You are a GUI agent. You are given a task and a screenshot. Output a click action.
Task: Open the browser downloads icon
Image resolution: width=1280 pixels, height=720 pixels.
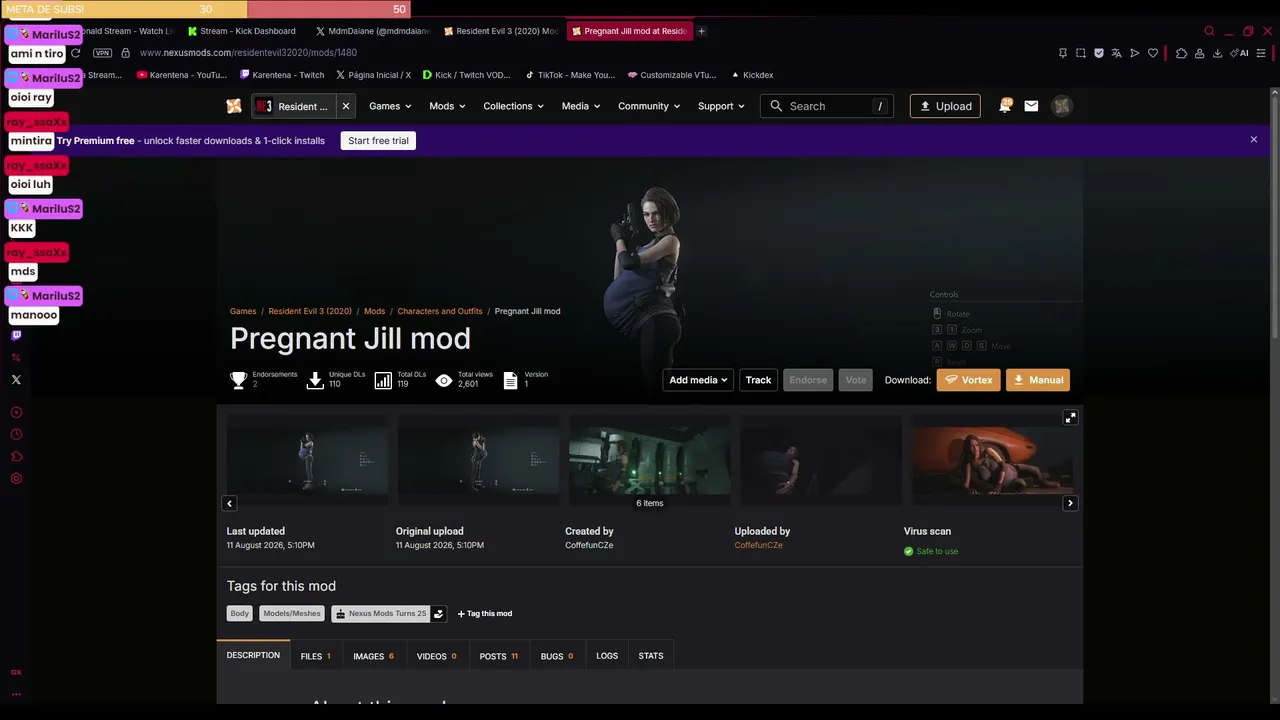click(1217, 53)
